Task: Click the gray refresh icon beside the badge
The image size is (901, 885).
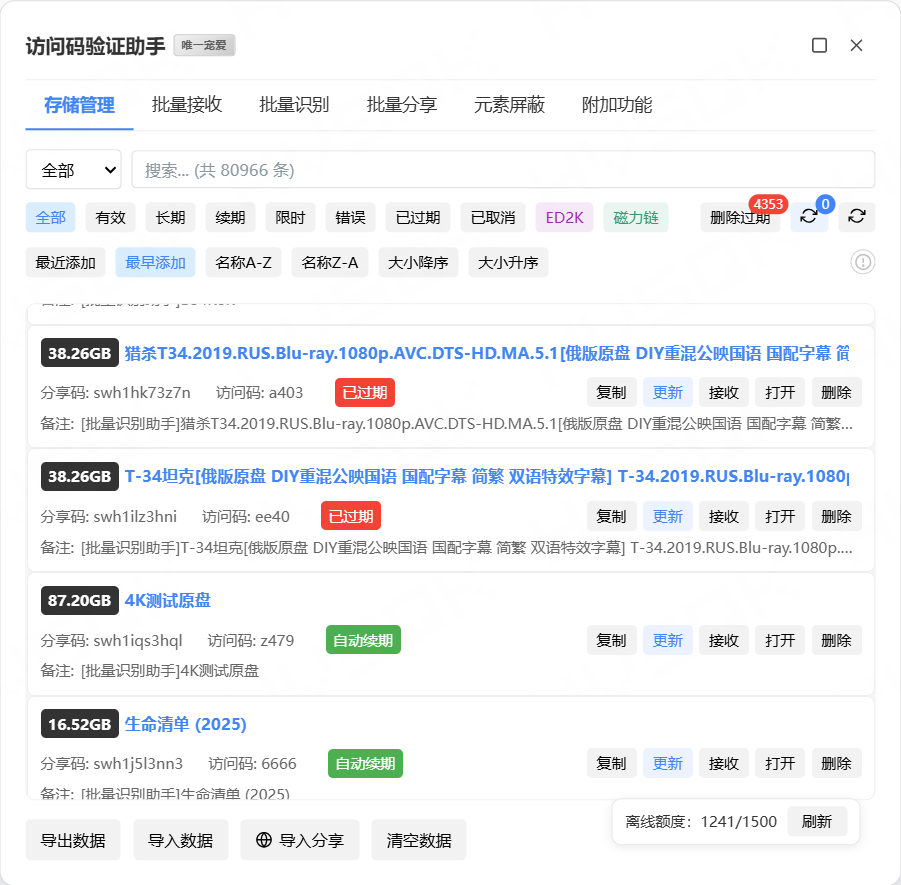Action: pyautogui.click(x=857, y=217)
